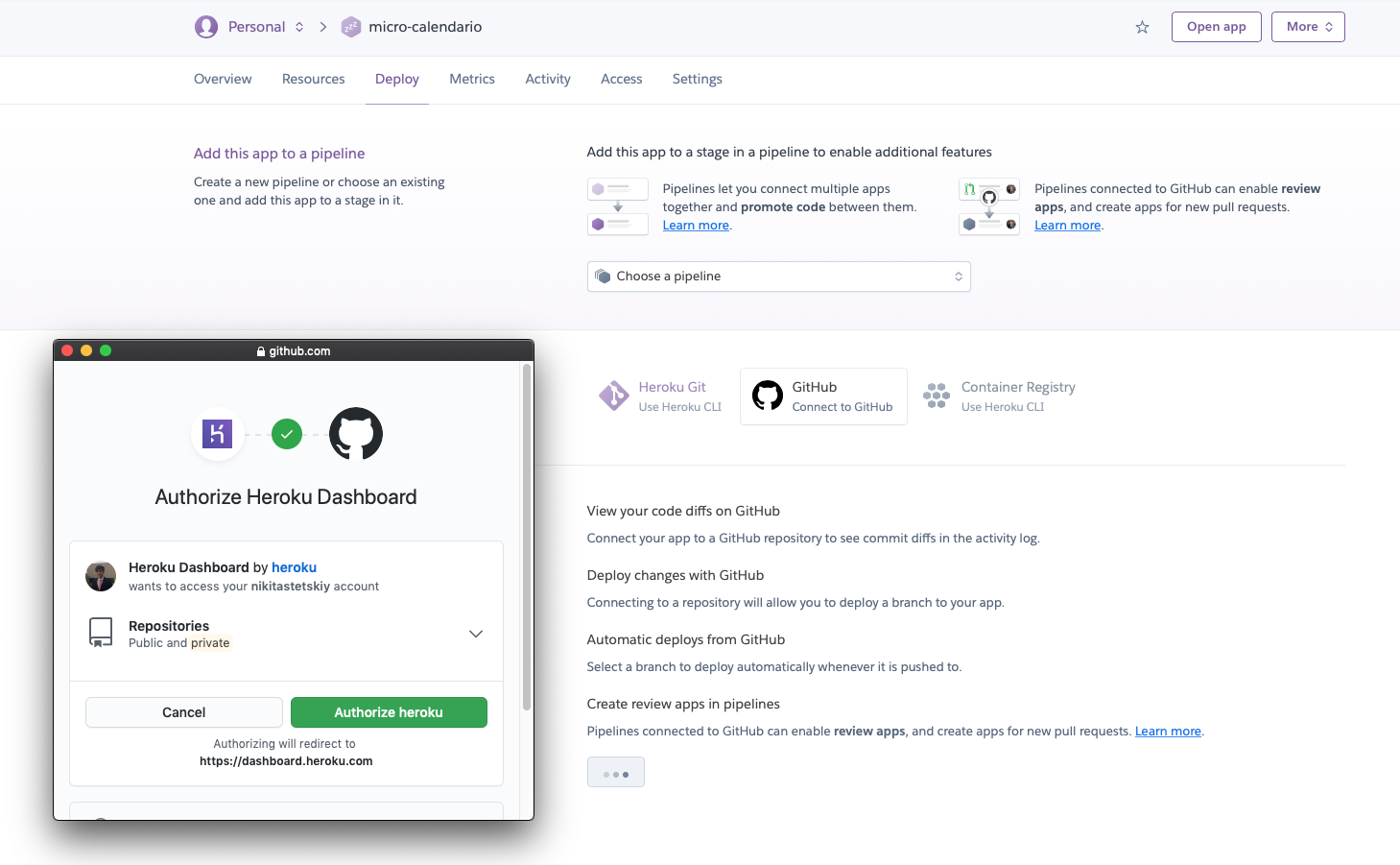The image size is (1400, 865).
Task: Click View your code diffs on GitHub
Action: (683, 511)
